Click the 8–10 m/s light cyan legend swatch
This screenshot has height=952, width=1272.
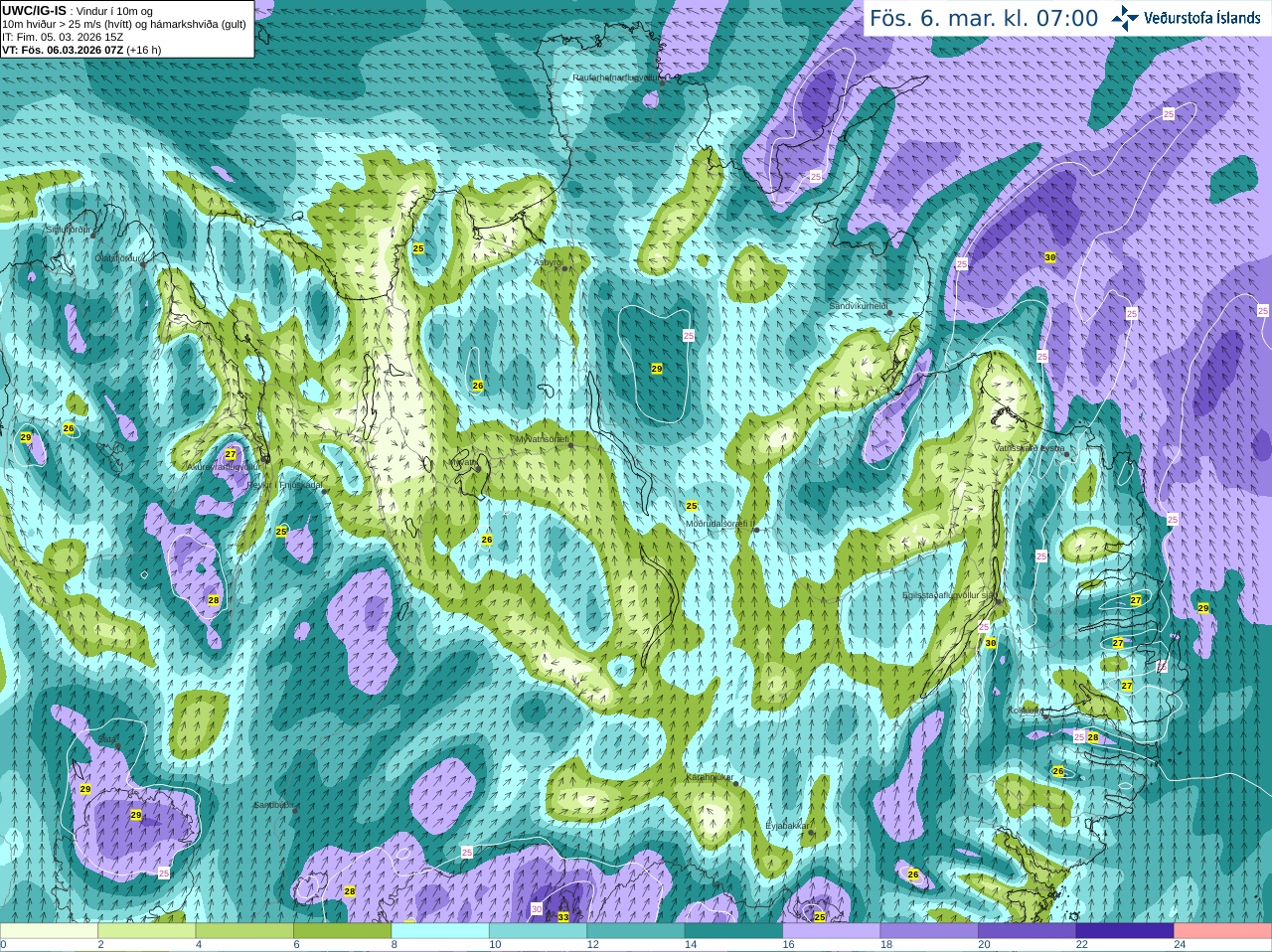pos(440,931)
